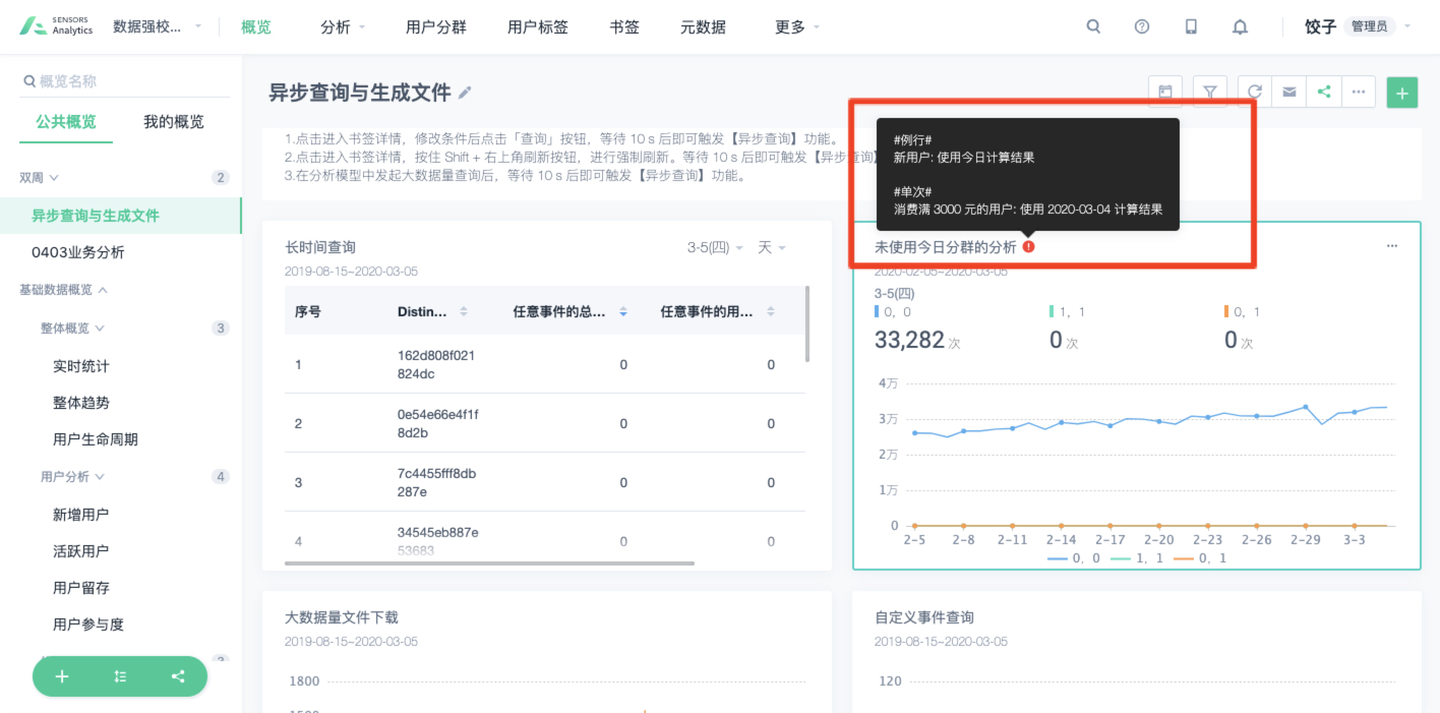Click the Sensors Analytics logo
The width and height of the screenshot is (1440, 713).
tap(57, 26)
